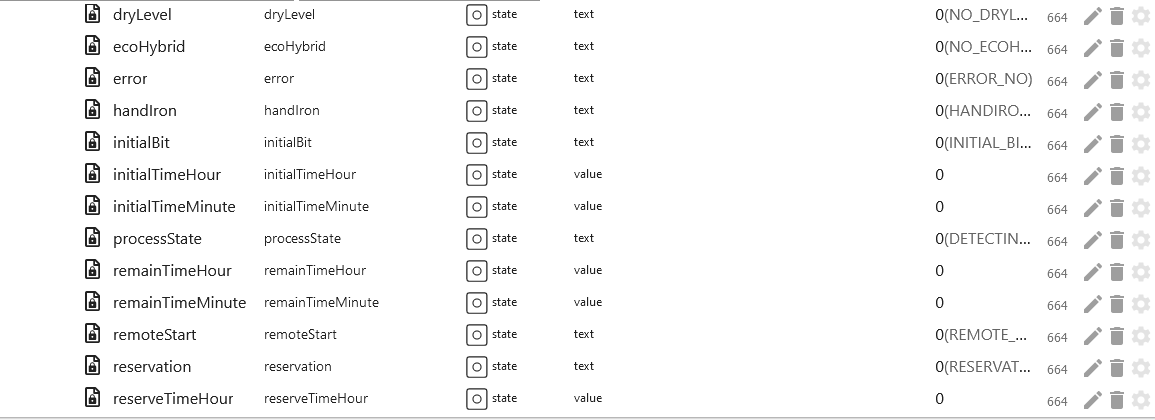Click the 664 permission value for dryLevel
This screenshot has width=1155, height=420.
pos(1057,18)
